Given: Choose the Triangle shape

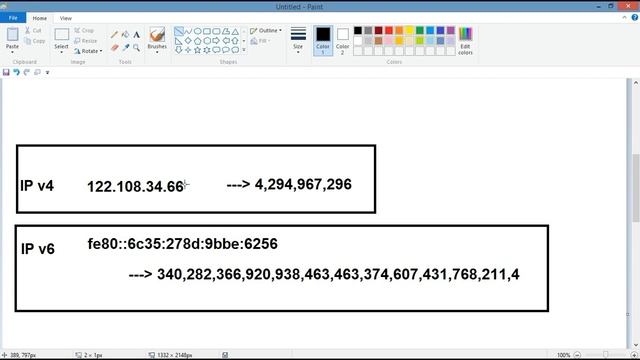Looking at the screenshot, I should (x=235, y=31).
